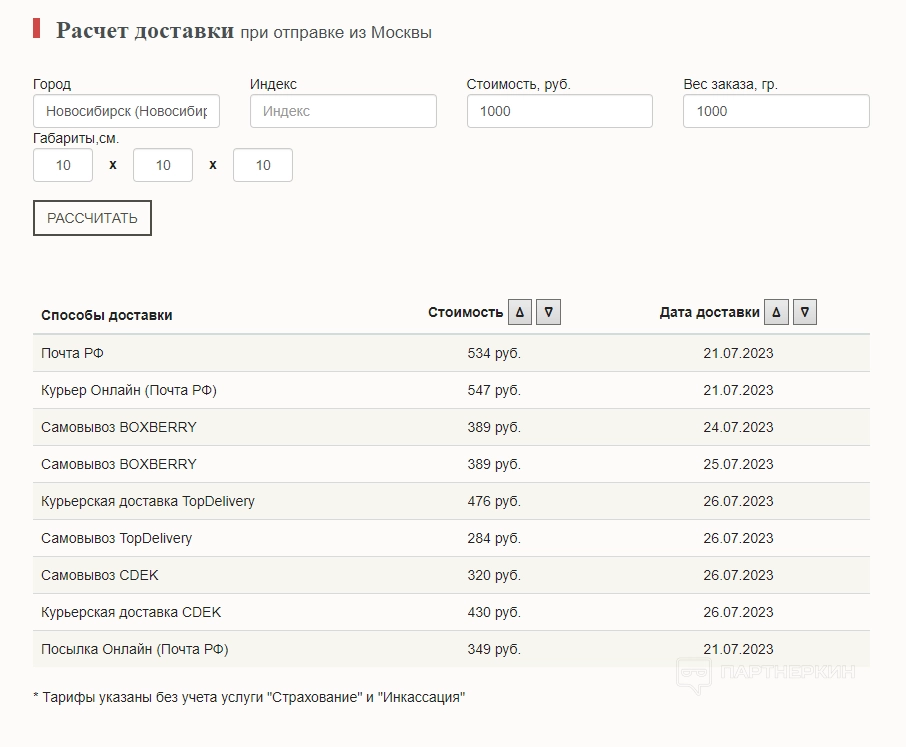Click the last dimension size field
Screen dimensions: 906x747
[x=263, y=165]
